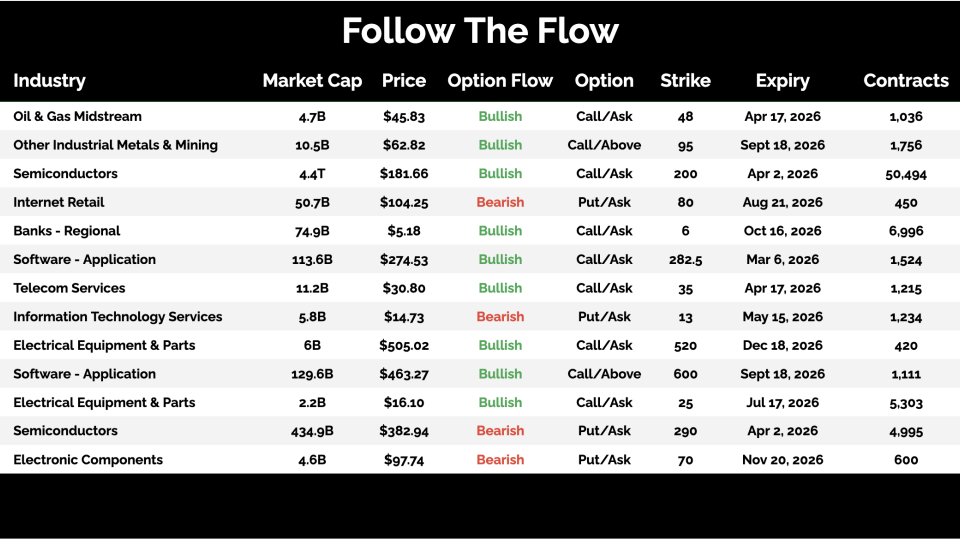
Task: Click Information Technology Services row label
Action: pos(117,317)
